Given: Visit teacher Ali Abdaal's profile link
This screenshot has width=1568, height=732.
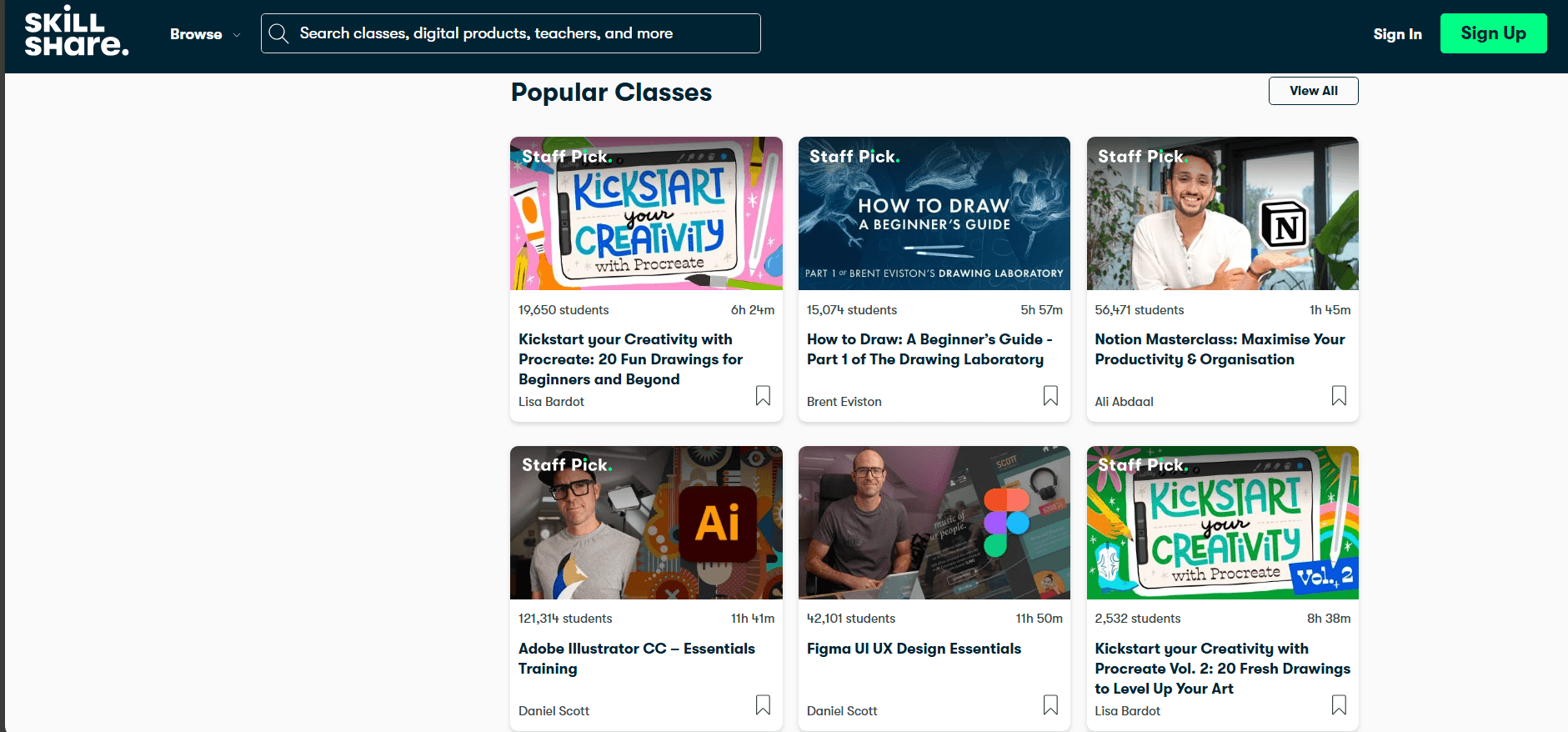Looking at the screenshot, I should pos(1124,402).
